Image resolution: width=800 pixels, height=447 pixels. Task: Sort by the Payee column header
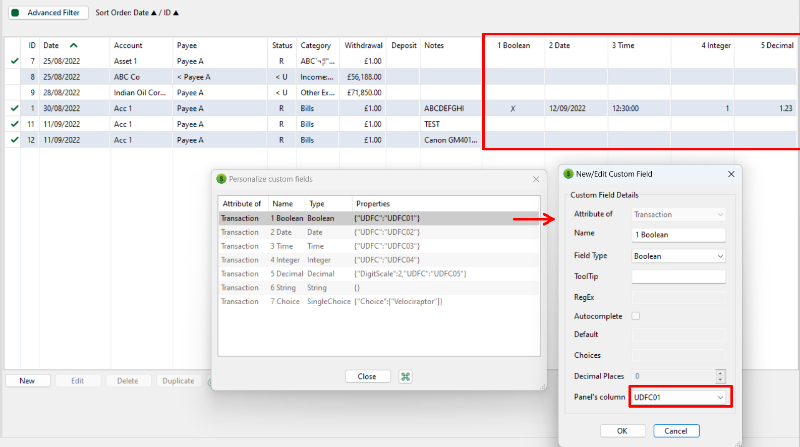click(220, 45)
